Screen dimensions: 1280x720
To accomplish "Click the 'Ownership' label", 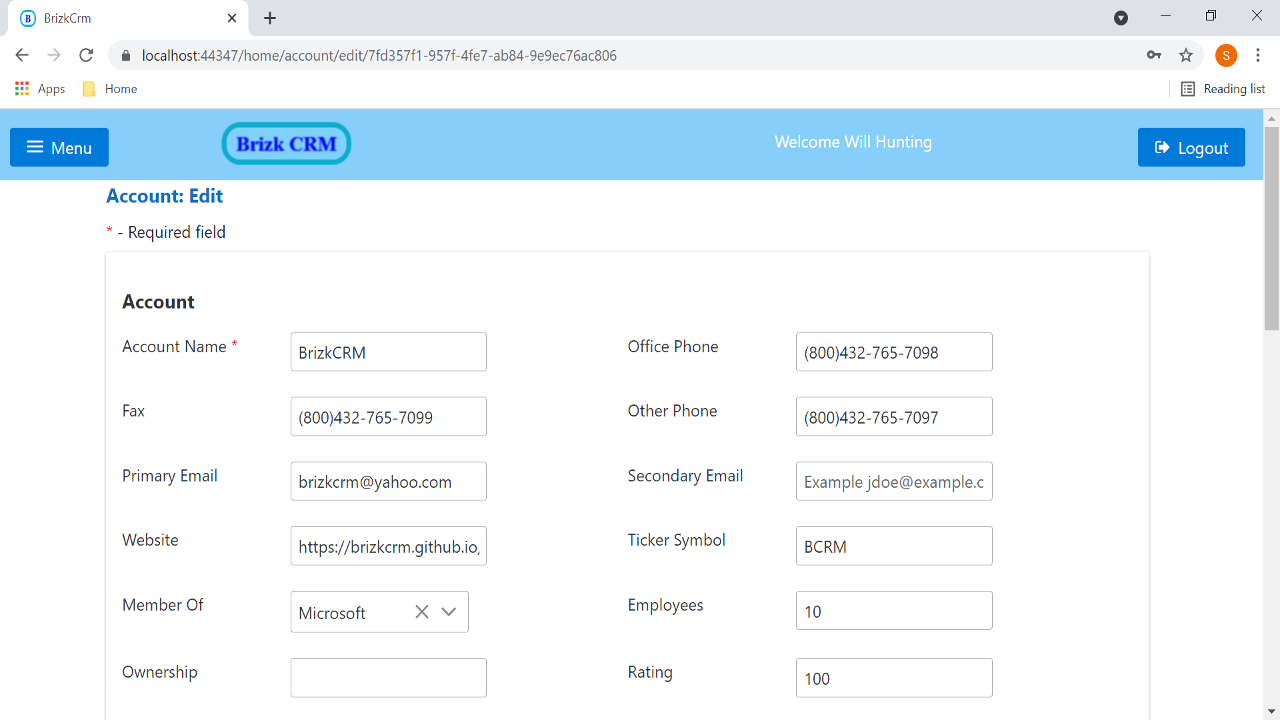I will (x=159, y=672).
